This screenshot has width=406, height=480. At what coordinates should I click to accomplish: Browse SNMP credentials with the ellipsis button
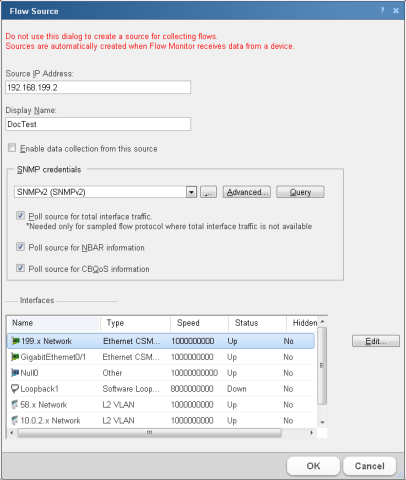(x=208, y=192)
